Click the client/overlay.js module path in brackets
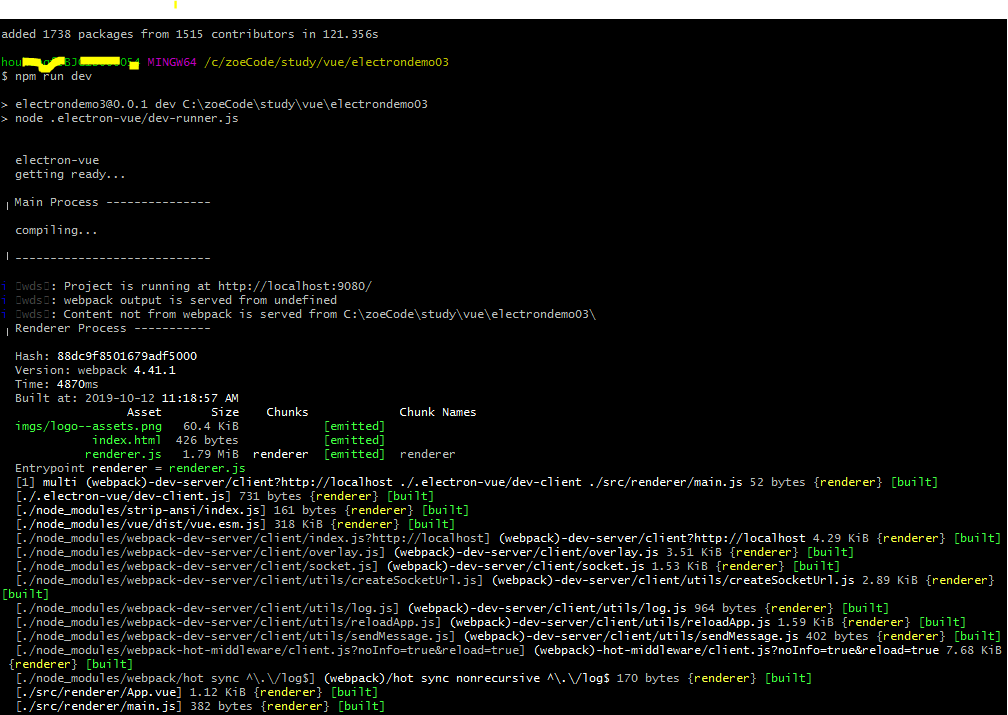The image size is (1008, 715). click(200, 552)
